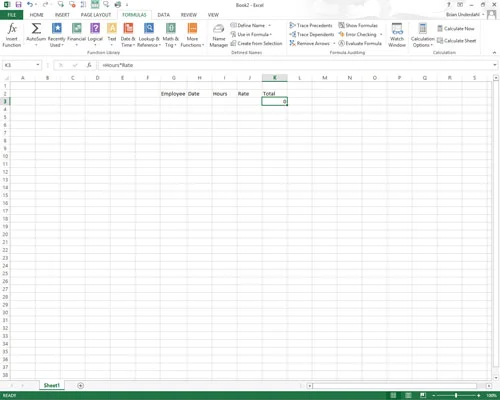
Task: Adjust the zoom slider in status bar
Action: (456, 395)
